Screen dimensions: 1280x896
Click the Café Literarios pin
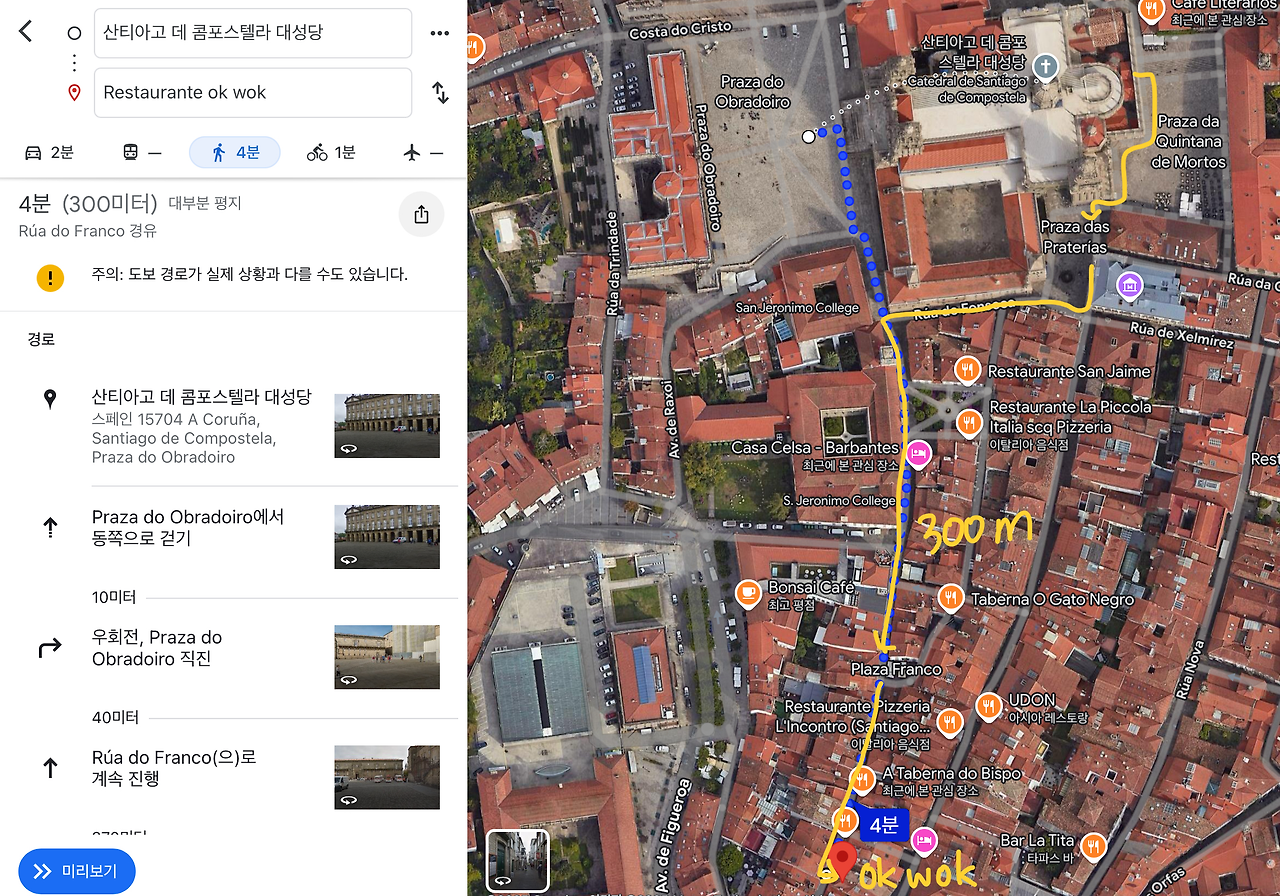[1152, 10]
